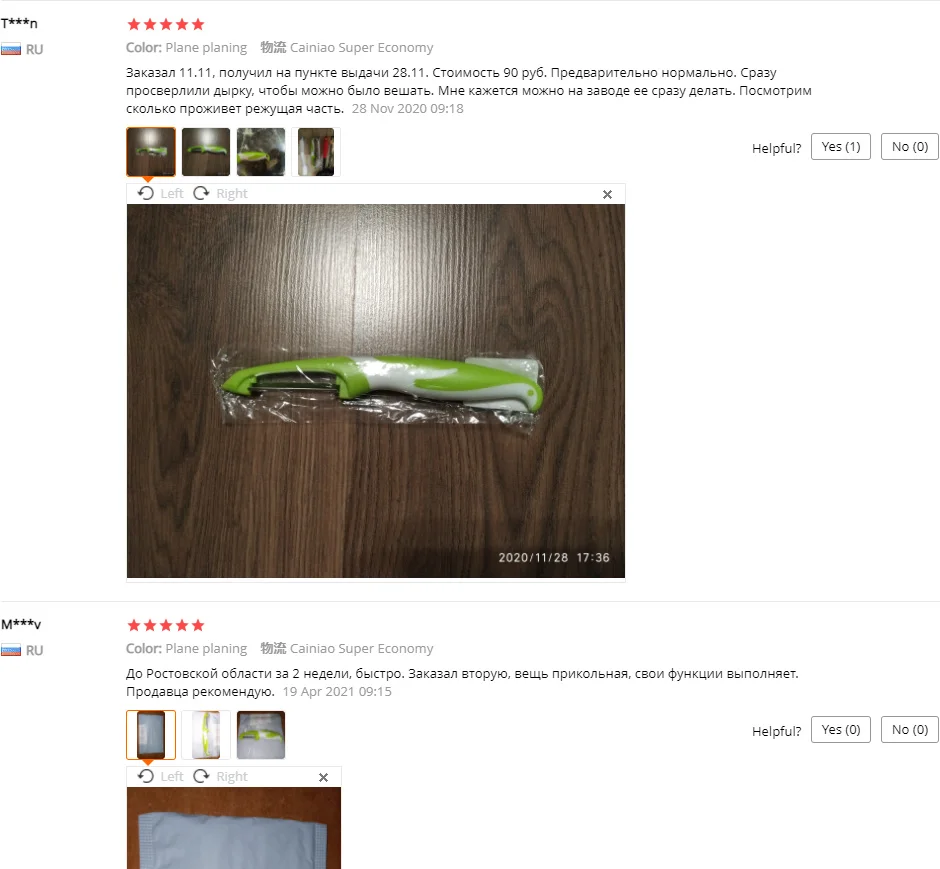This screenshot has width=940, height=869.
Task: Select the first selected thumbnail in T***n's review
Action: (x=151, y=152)
